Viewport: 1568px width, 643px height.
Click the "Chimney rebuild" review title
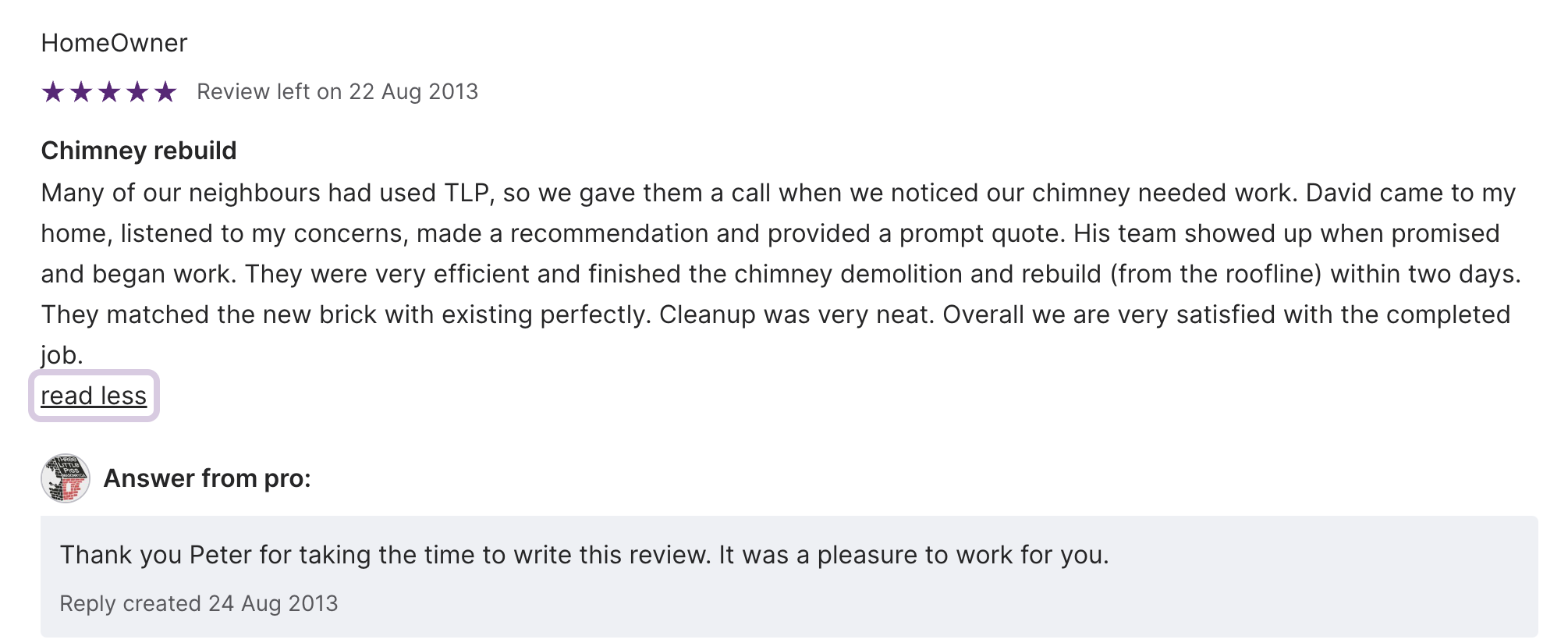(x=139, y=151)
